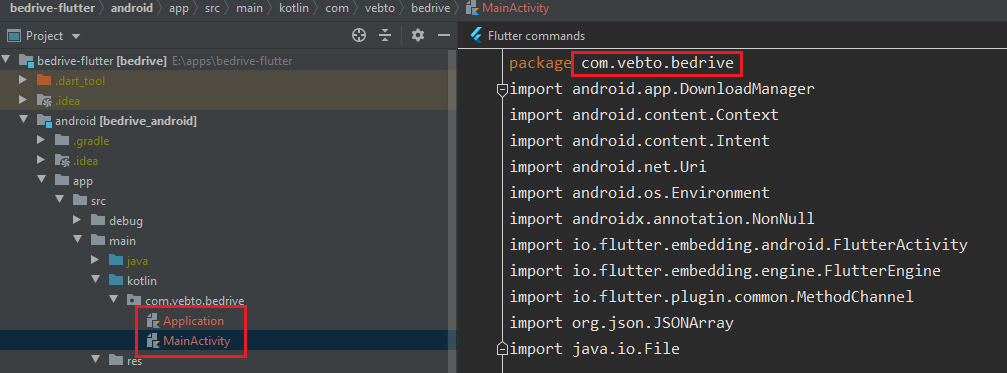
Task: Click kotlin in the breadcrumb path
Action: [x=295, y=8]
